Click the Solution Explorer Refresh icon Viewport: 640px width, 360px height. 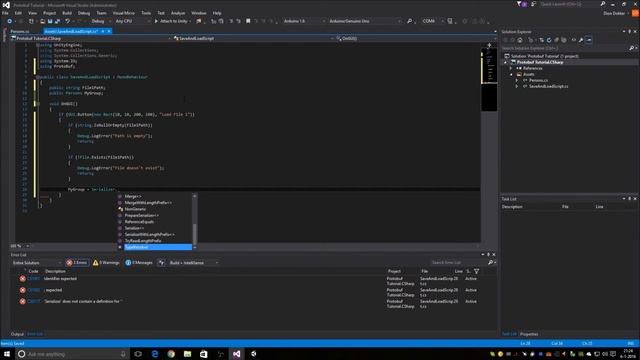(549, 40)
